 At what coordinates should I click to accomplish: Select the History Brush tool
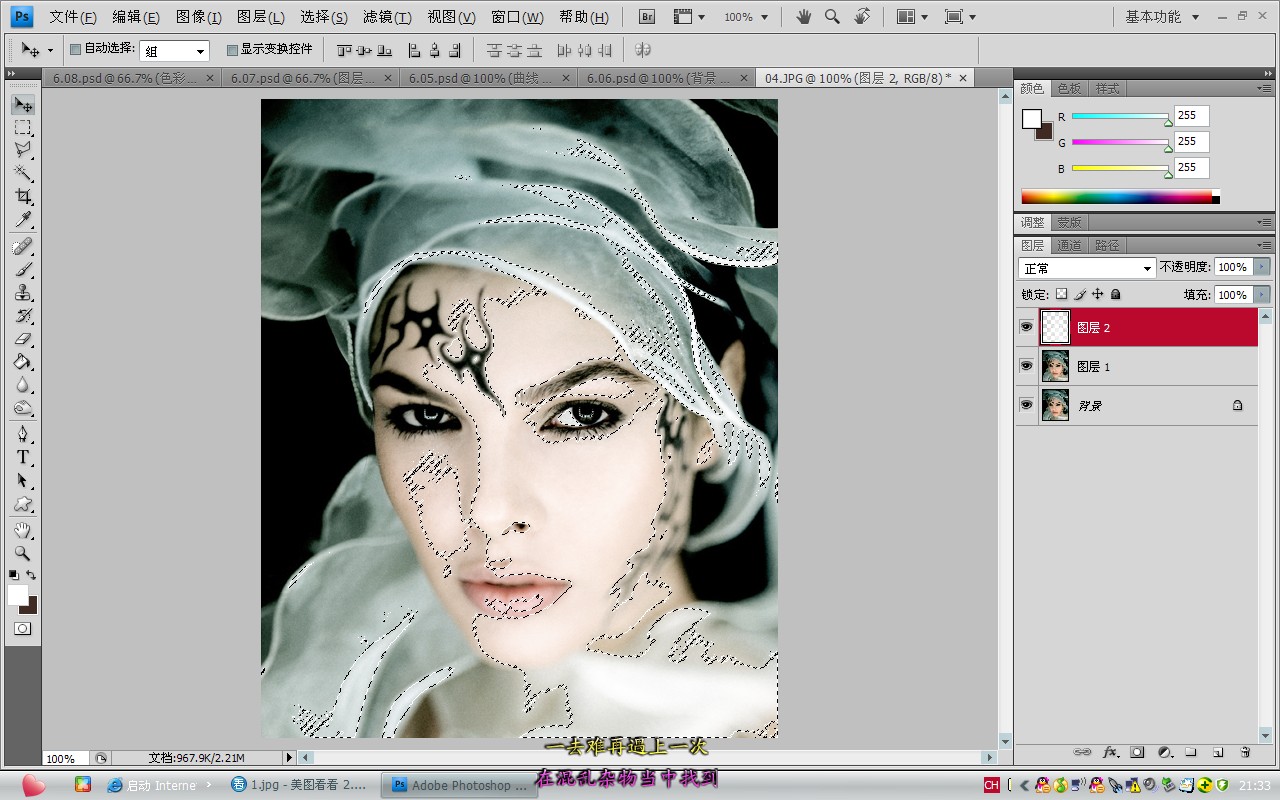point(23,315)
